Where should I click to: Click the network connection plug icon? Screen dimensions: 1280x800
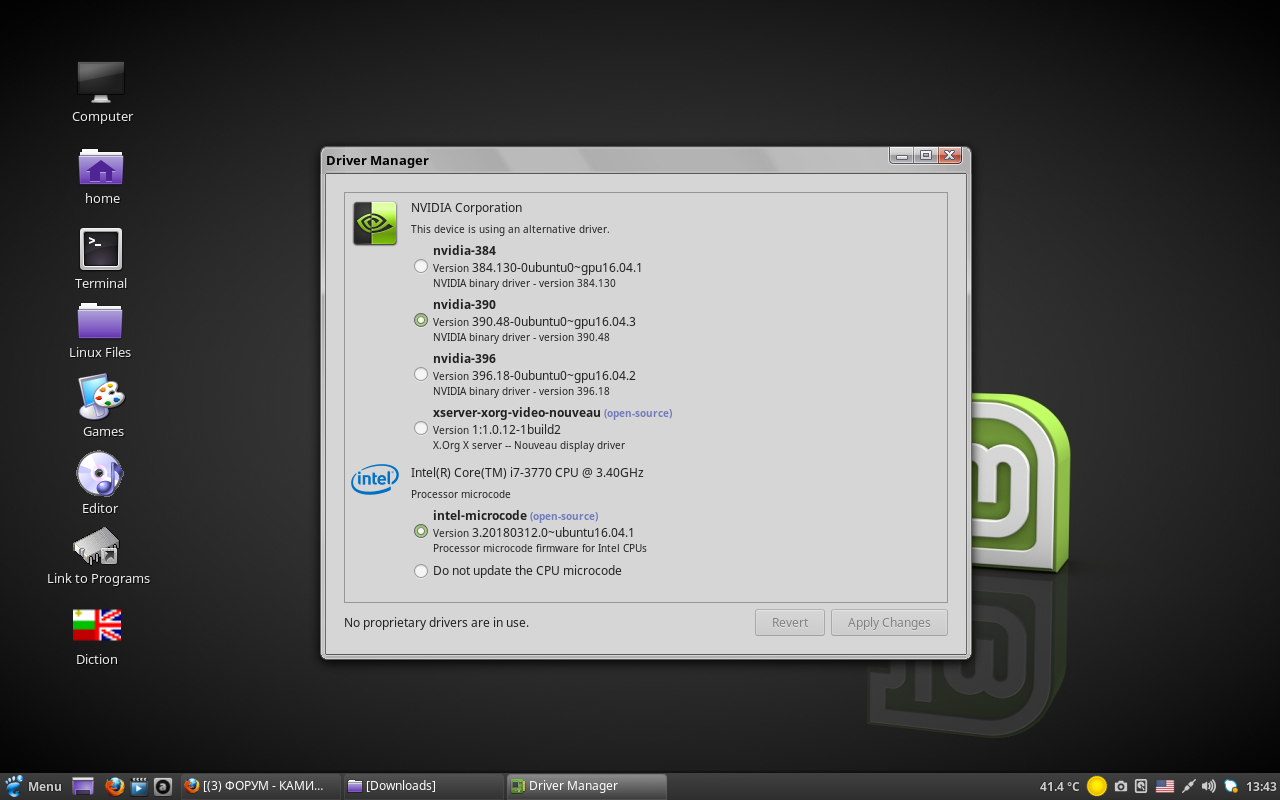tap(1189, 786)
